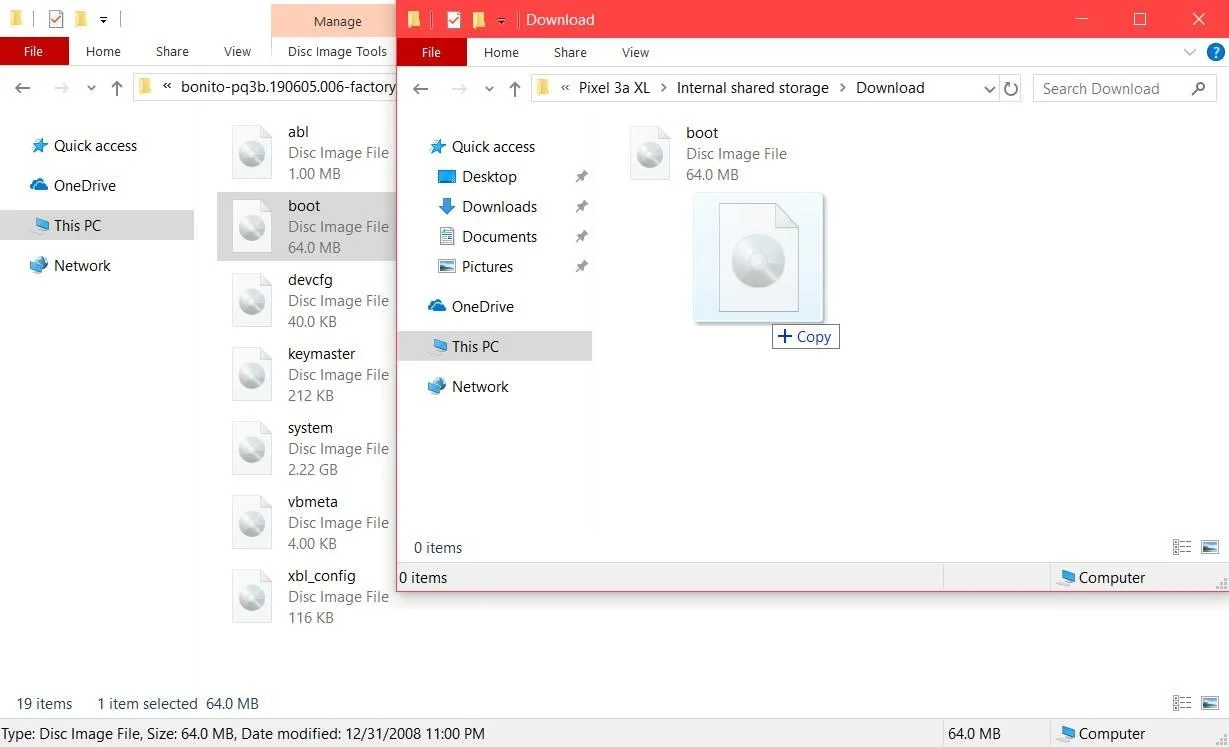
Task: Click Manage contextual tab header
Action: coord(338,21)
